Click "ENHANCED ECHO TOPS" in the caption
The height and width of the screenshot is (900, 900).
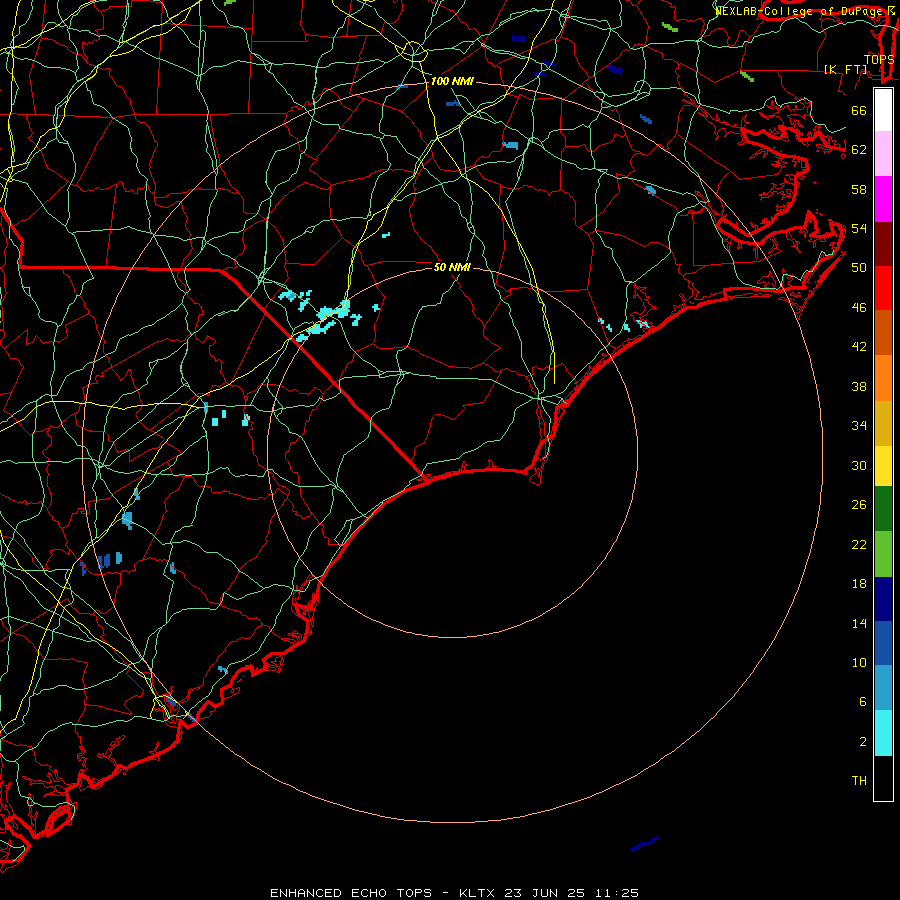point(351,893)
